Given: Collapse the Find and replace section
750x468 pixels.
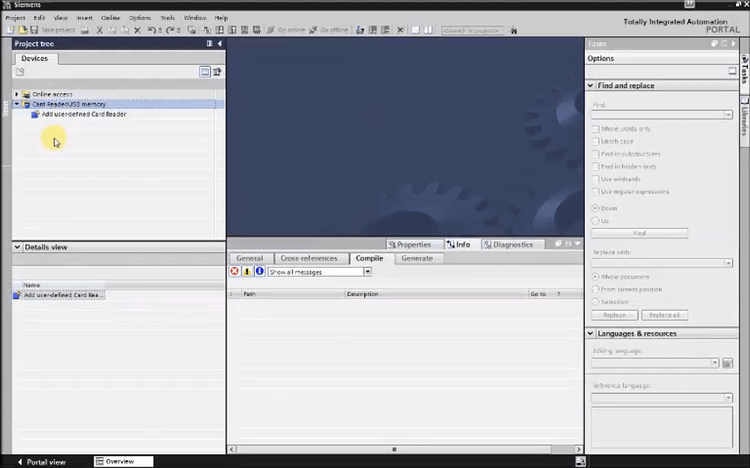Looking at the screenshot, I should tap(591, 86).
